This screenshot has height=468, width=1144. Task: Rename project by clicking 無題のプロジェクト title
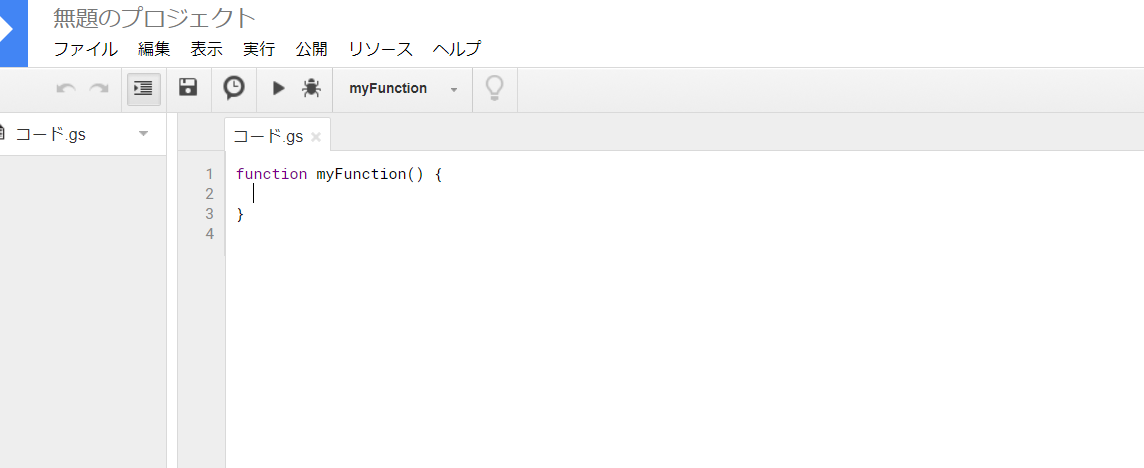155,18
